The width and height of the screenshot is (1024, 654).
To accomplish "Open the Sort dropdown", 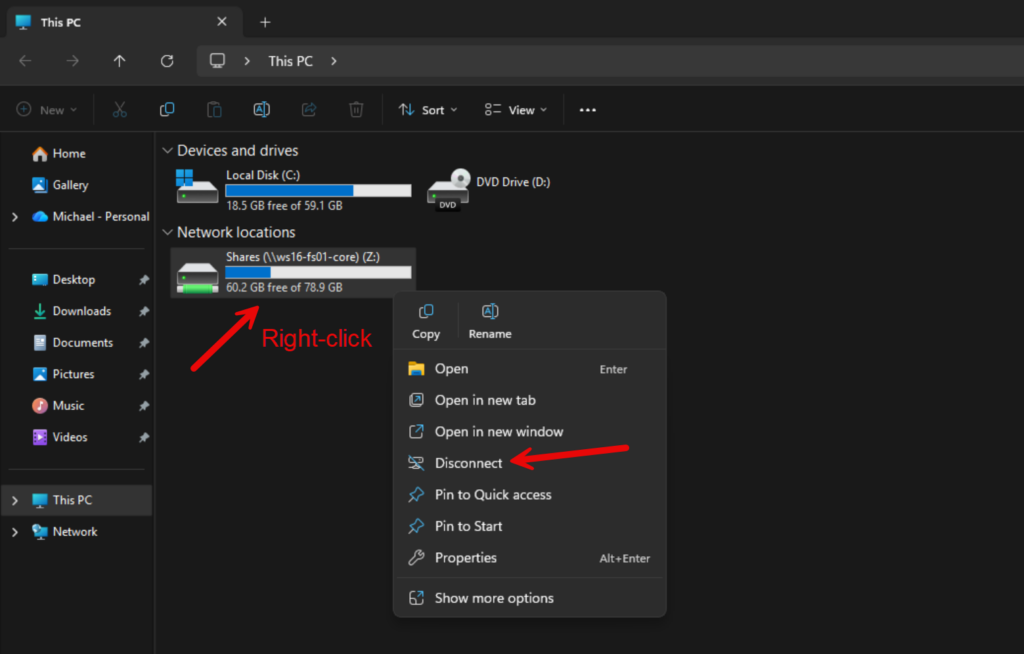I will [x=428, y=110].
